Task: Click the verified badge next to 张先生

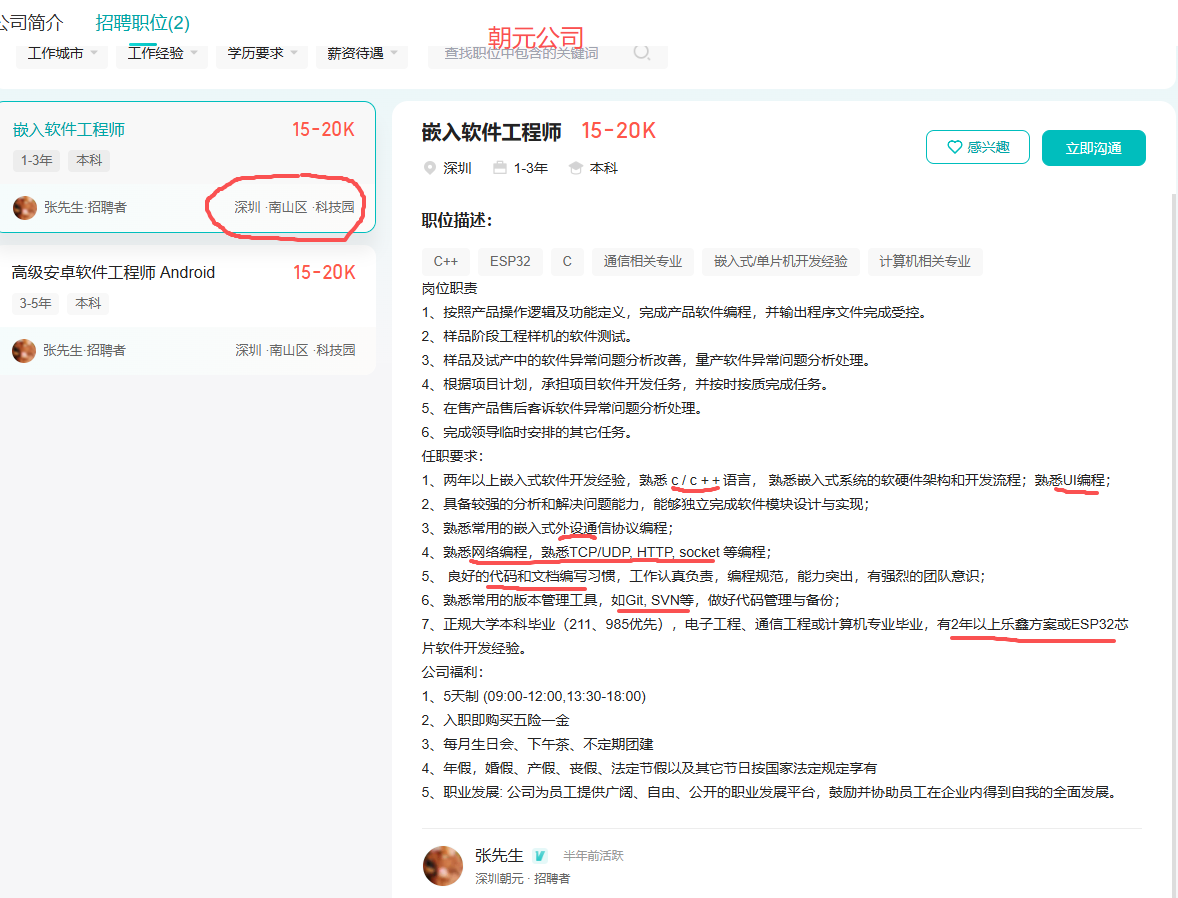Action: (540, 856)
